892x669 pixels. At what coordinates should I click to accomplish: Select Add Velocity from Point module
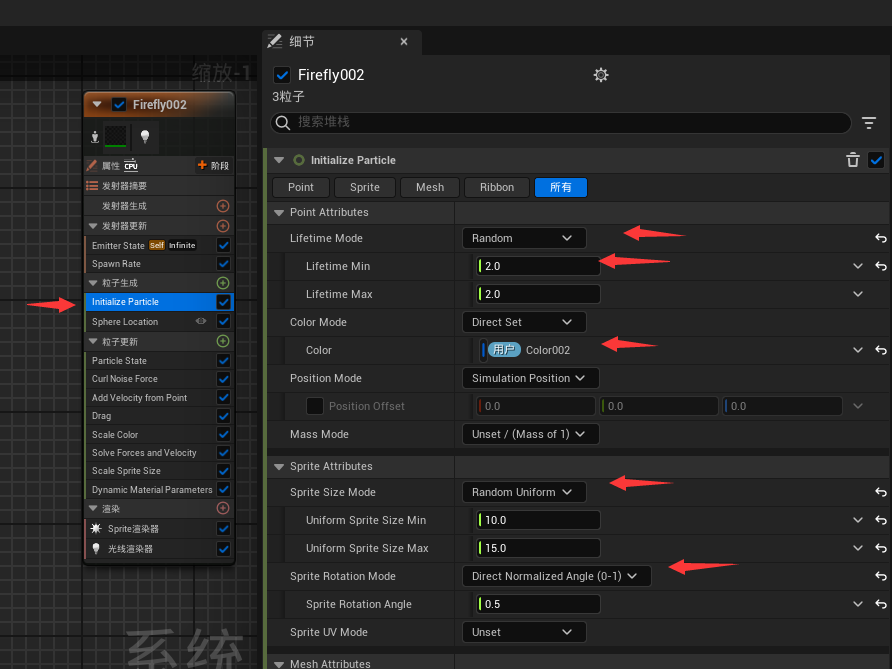(139, 398)
